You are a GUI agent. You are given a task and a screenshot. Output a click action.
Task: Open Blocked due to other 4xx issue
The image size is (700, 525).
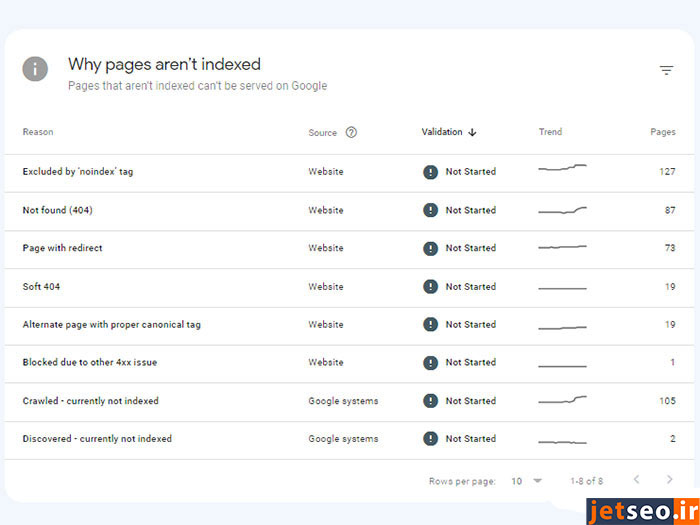(89, 363)
